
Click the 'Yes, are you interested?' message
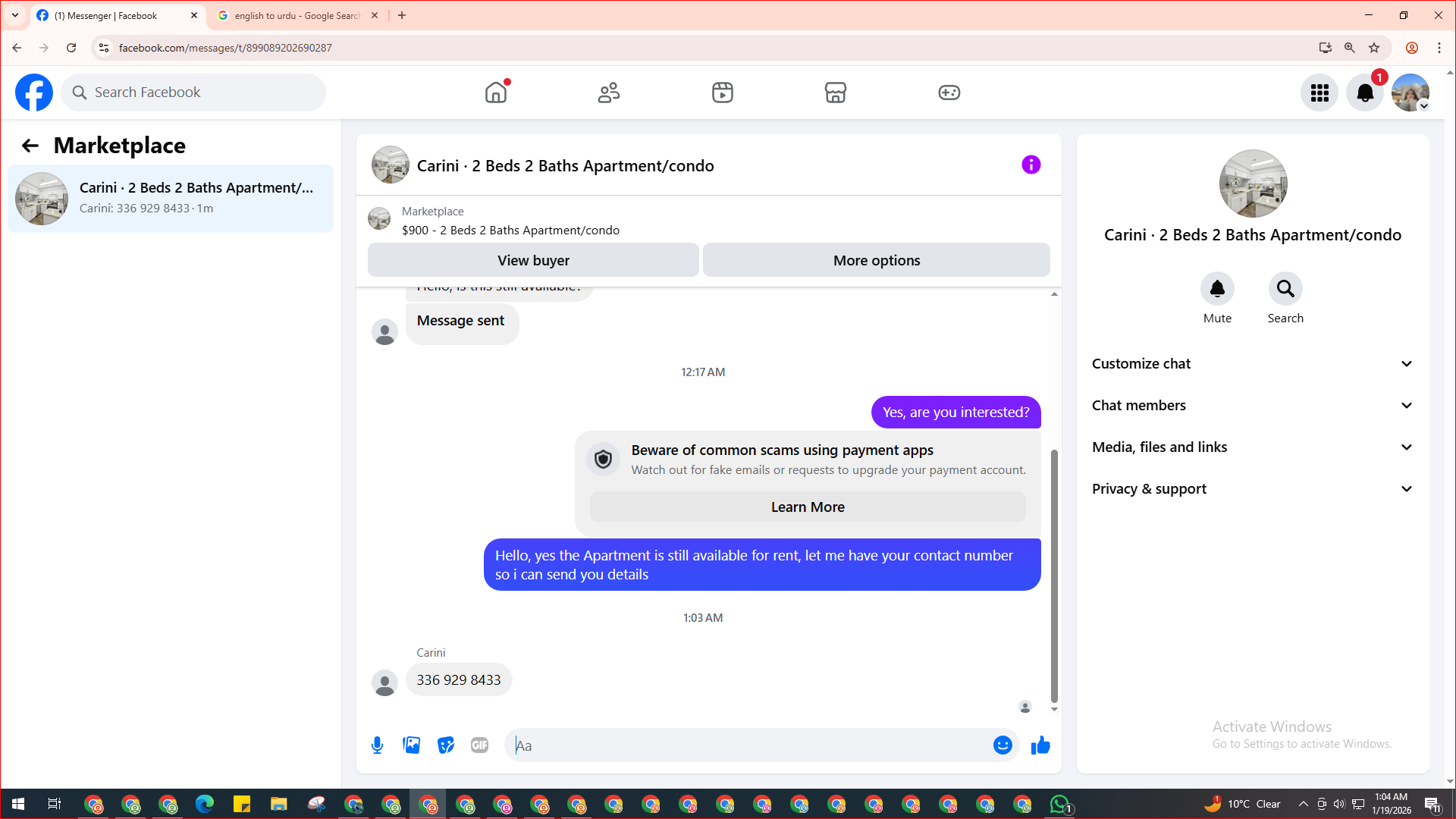coord(955,412)
